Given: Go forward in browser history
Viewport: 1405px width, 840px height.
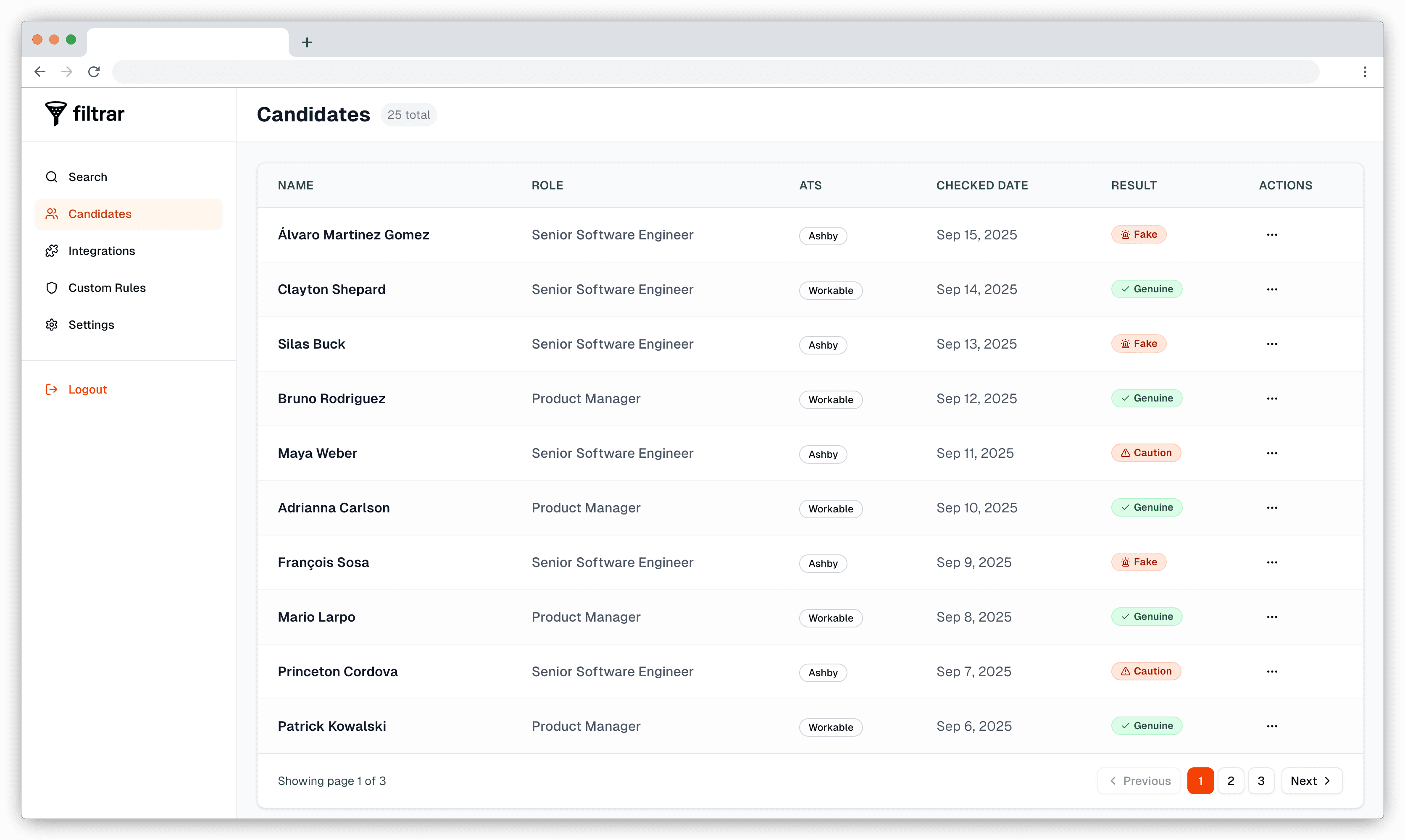Looking at the screenshot, I should (67, 72).
